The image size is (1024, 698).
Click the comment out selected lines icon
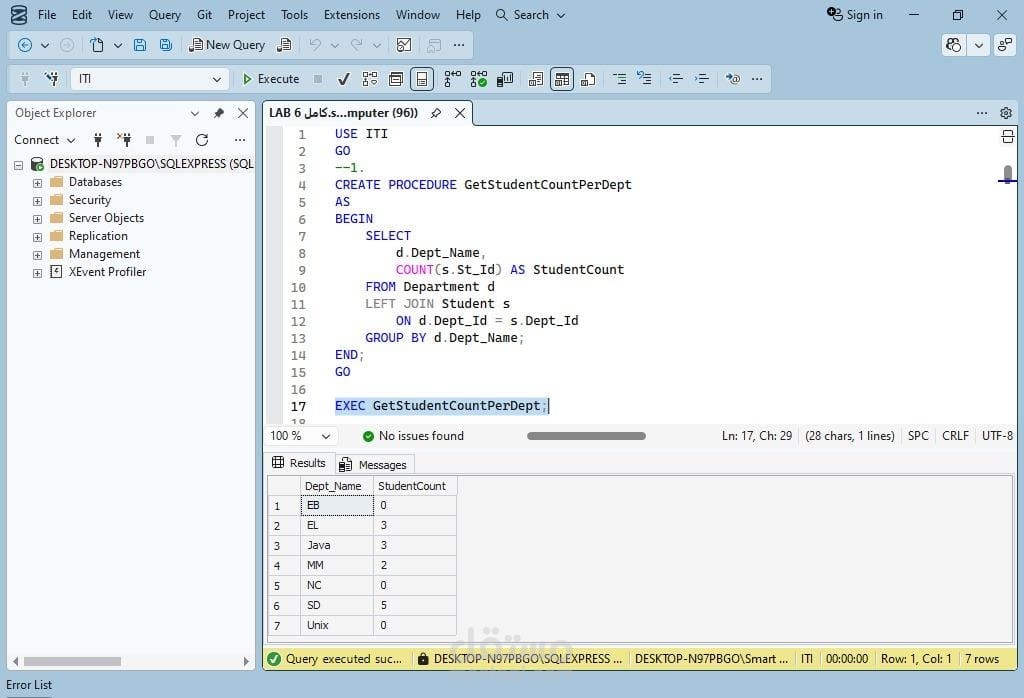tap(619, 79)
